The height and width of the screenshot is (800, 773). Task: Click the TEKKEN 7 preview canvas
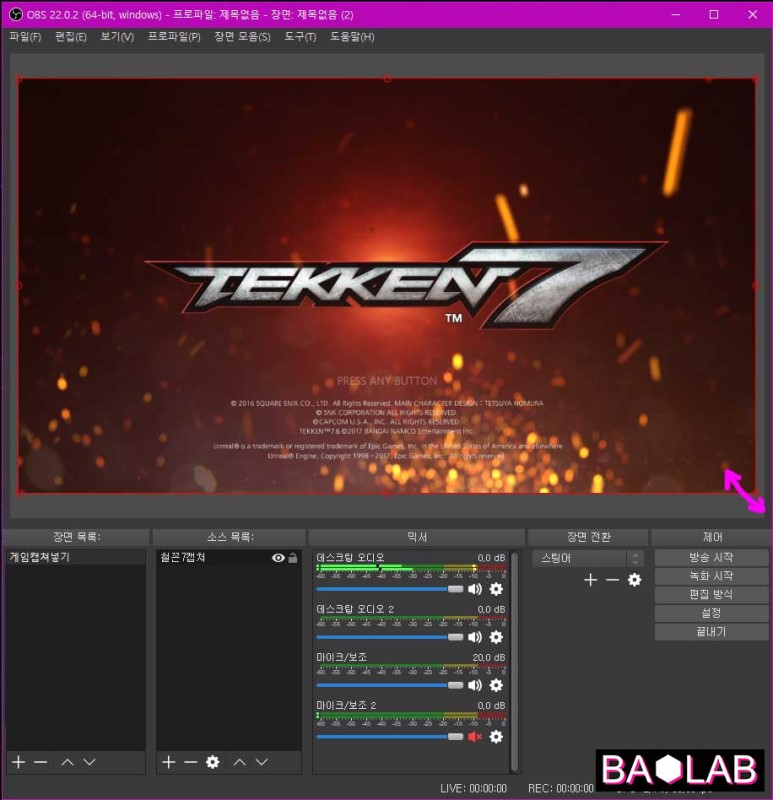coord(387,286)
